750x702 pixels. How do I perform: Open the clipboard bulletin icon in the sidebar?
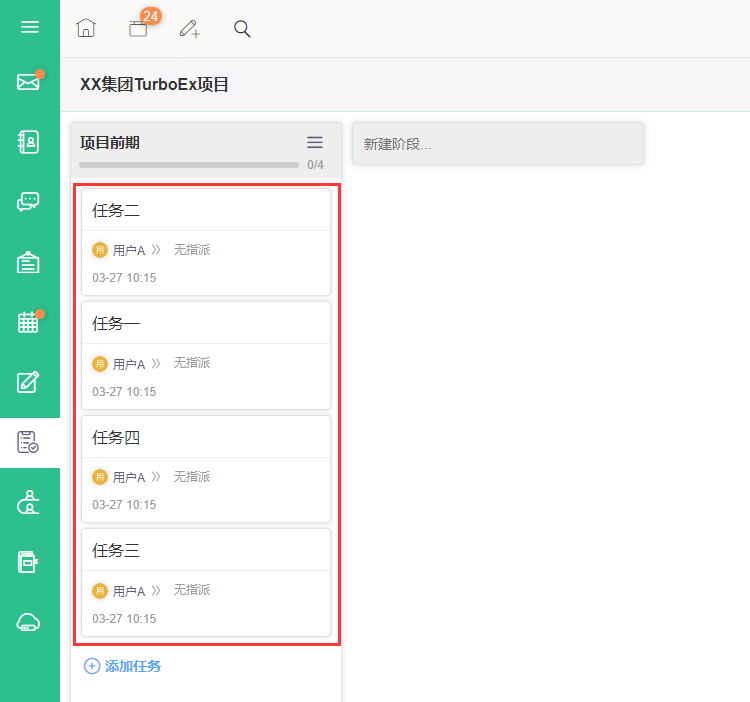pyautogui.click(x=28, y=262)
